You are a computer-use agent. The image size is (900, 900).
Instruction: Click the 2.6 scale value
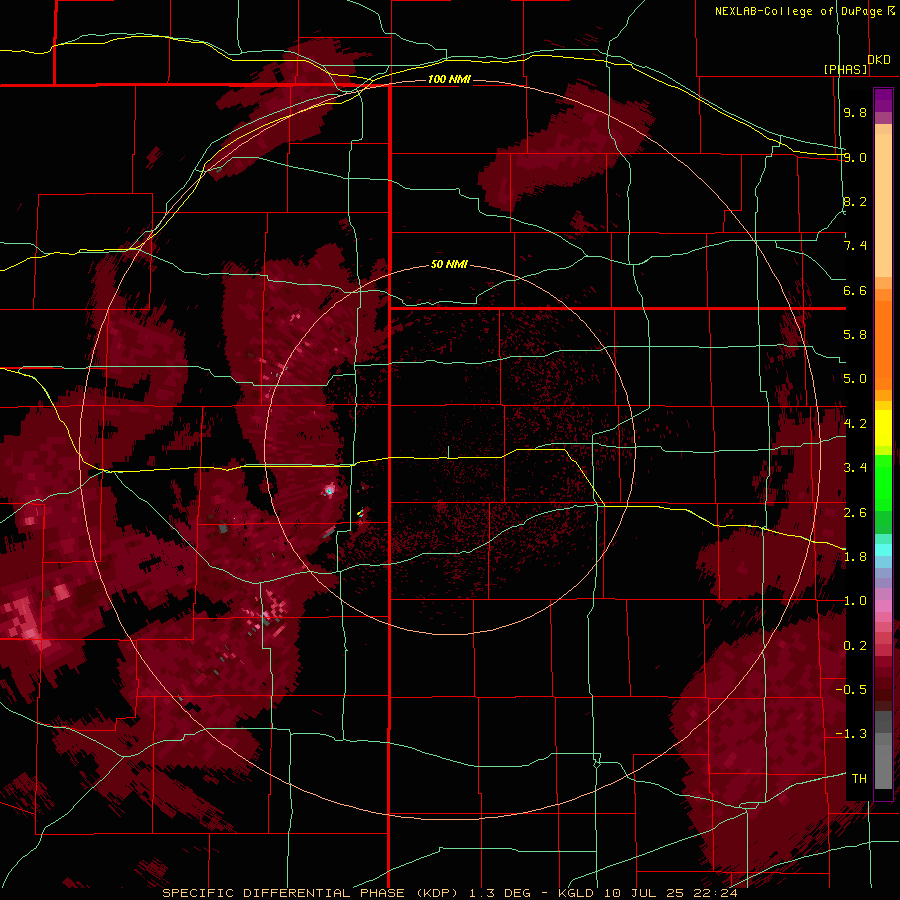(x=855, y=513)
